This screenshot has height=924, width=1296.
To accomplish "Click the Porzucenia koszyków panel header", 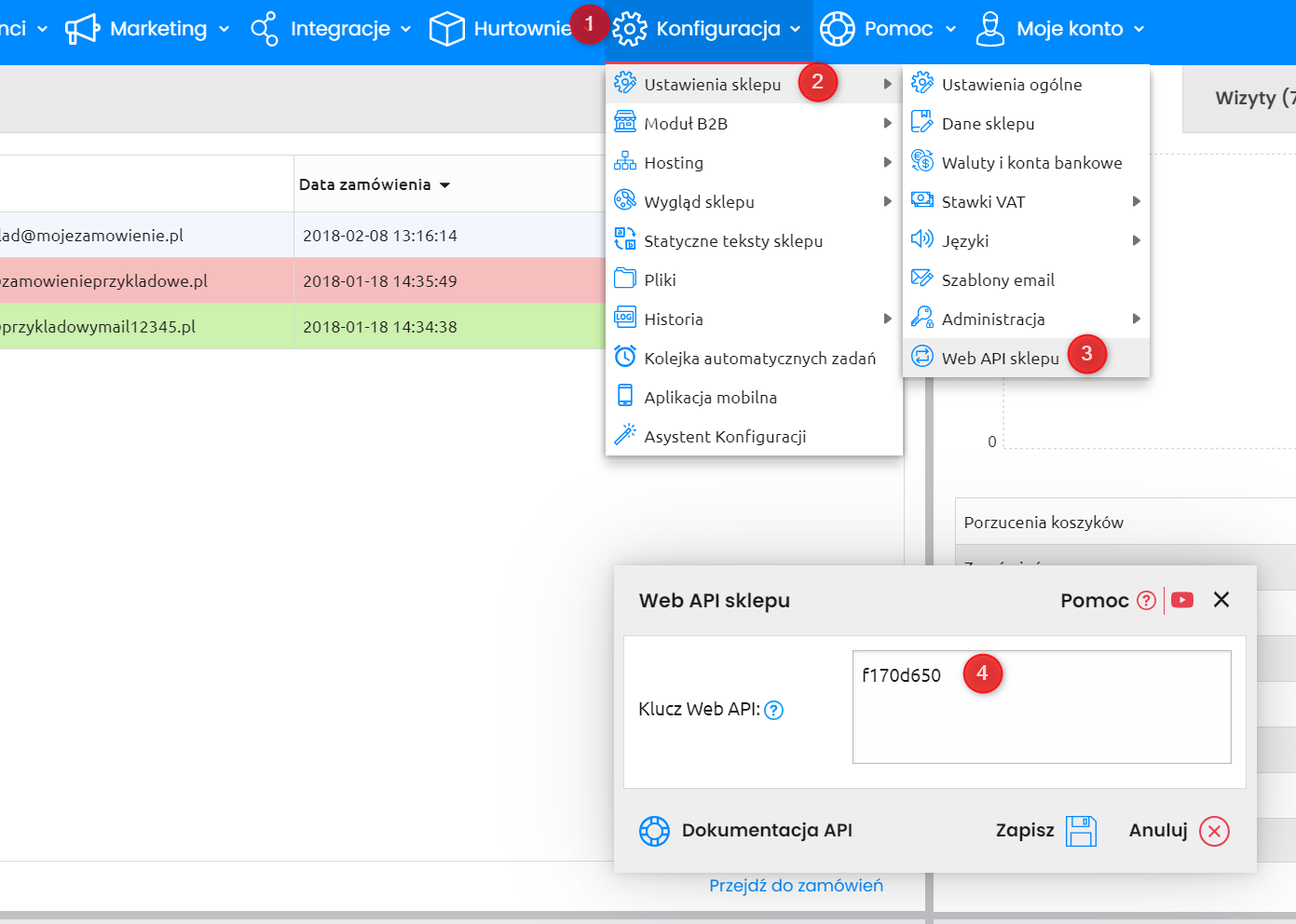I will tap(1125, 523).
